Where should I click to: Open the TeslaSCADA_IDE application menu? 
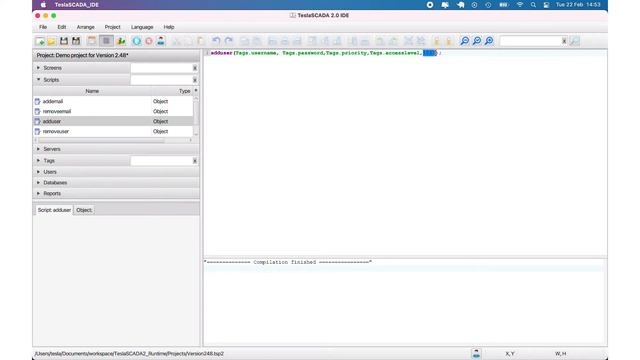coord(77,5)
